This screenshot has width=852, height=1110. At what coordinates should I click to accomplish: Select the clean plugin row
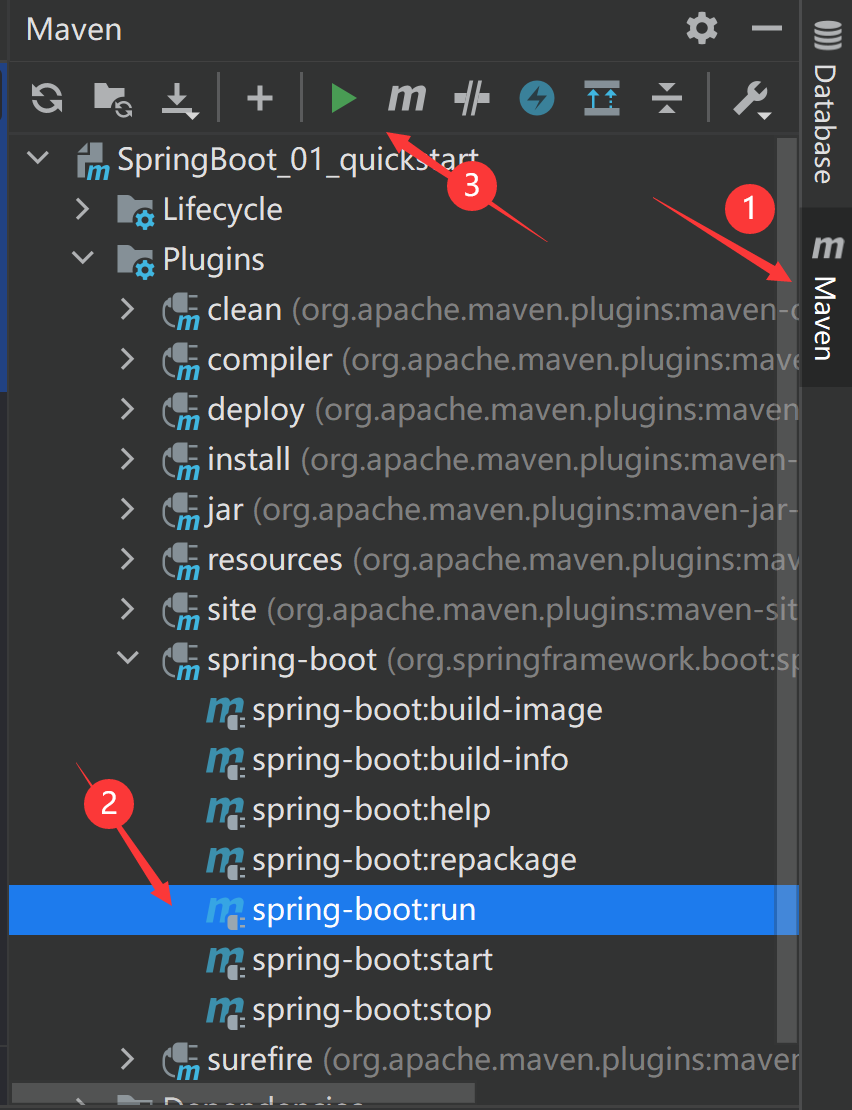pyautogui.click(x=403, y=310)
